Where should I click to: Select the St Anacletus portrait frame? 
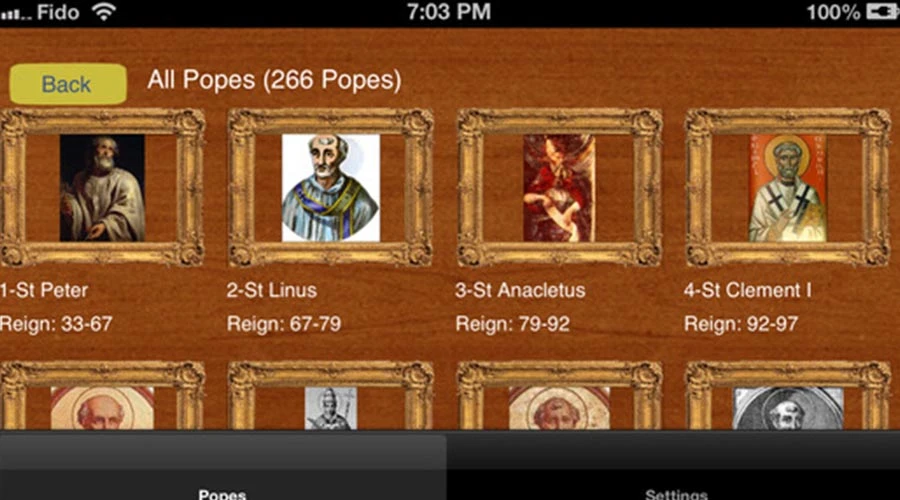559,188
